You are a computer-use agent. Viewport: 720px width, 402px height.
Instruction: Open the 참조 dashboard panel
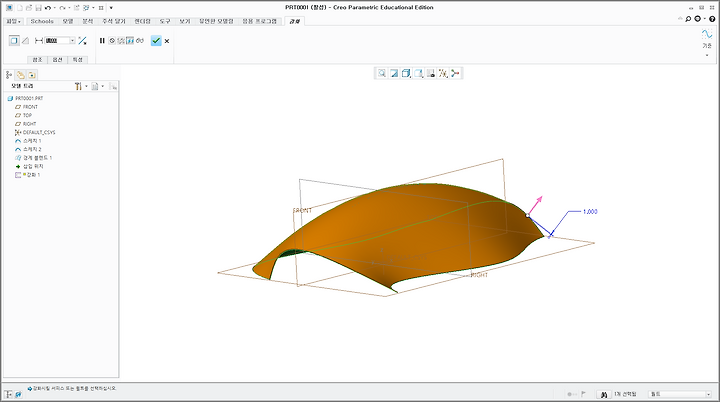37,60
